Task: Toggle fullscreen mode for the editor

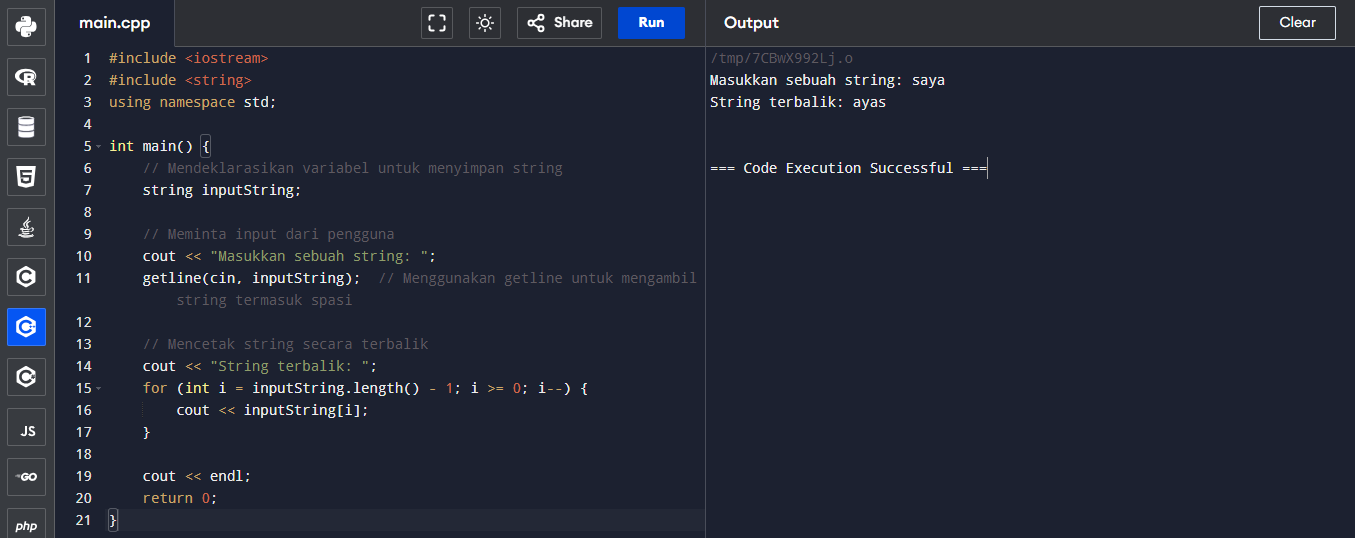Action: [437, 23]
